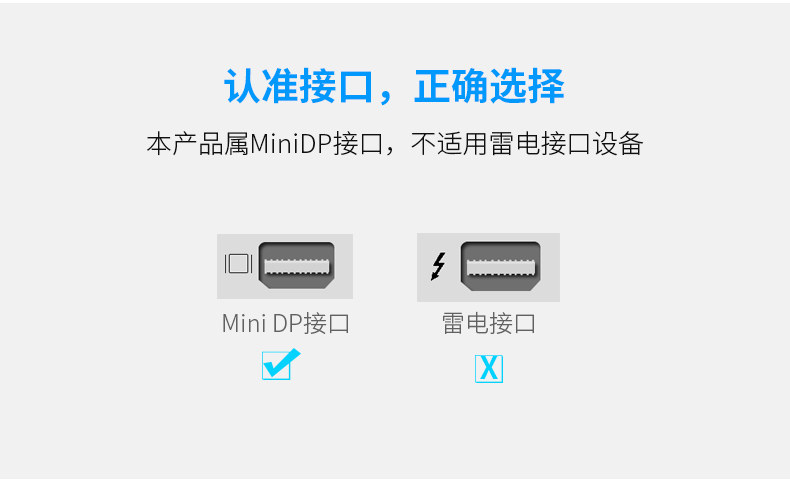Click the Mini DP port socket graphic

[296, 265]
